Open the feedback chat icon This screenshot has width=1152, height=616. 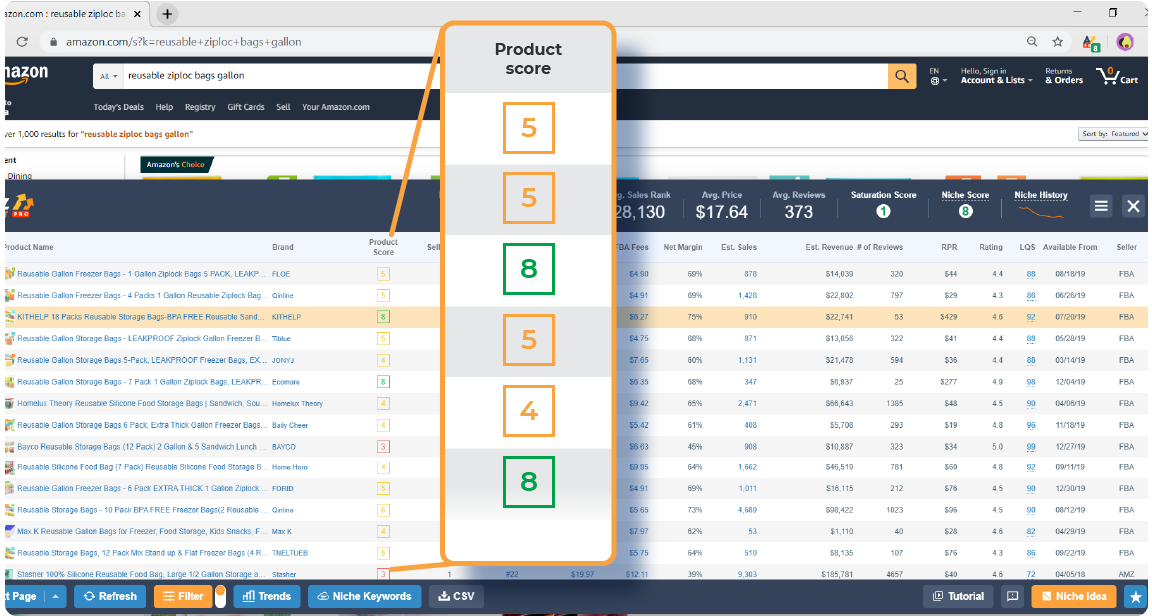pyautogui.click(x=1013, y=596)
